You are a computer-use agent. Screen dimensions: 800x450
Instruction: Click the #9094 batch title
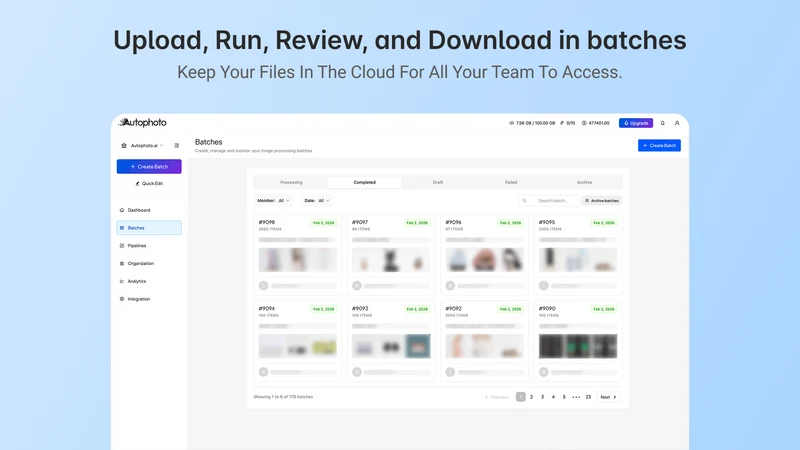point(266,308)
